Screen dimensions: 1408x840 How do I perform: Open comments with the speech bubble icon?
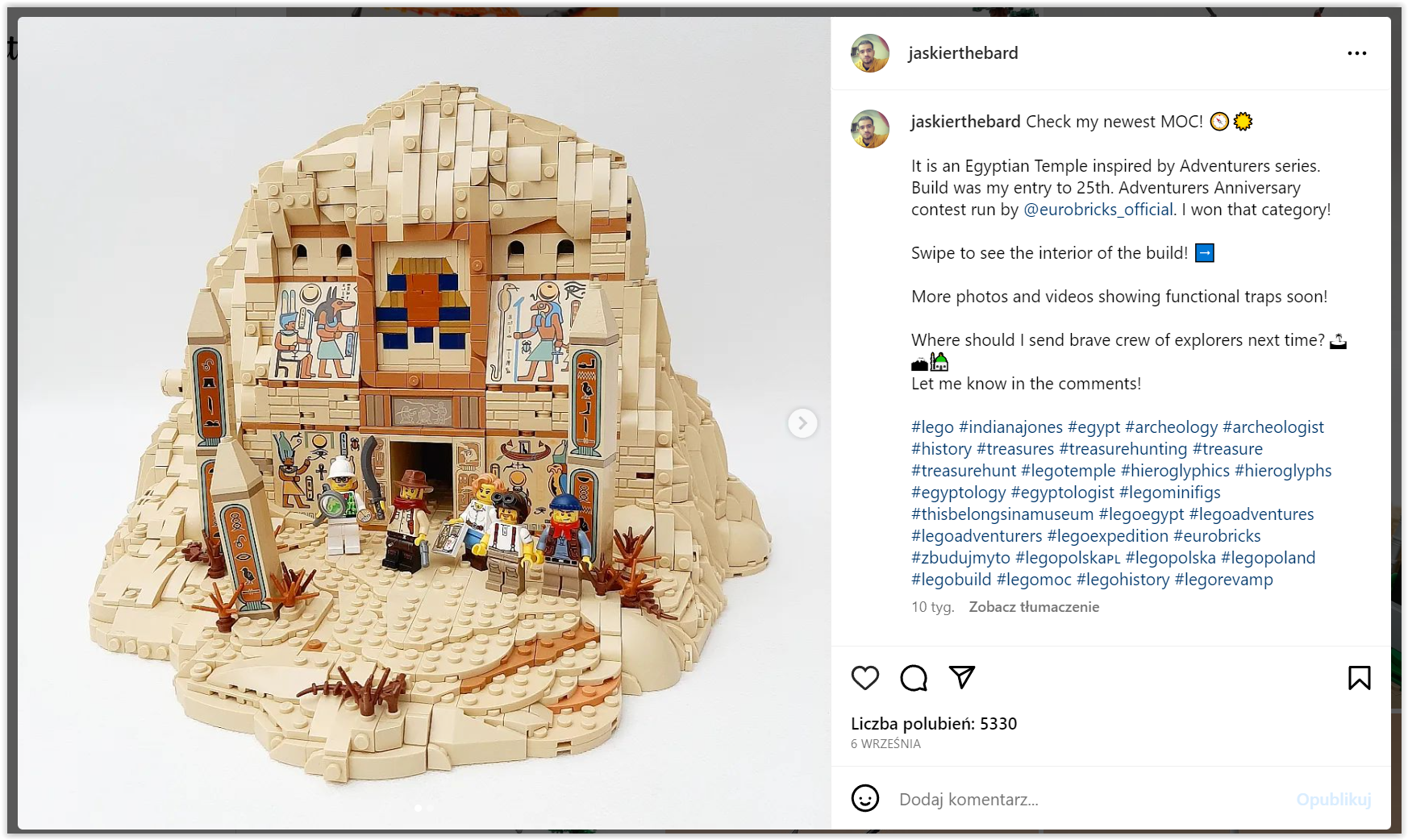tap(914, 678)
